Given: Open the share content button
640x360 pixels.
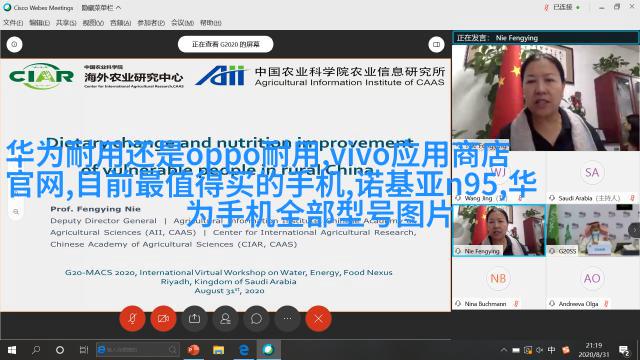Looking at the screenshot, I should tap(194, 318).
